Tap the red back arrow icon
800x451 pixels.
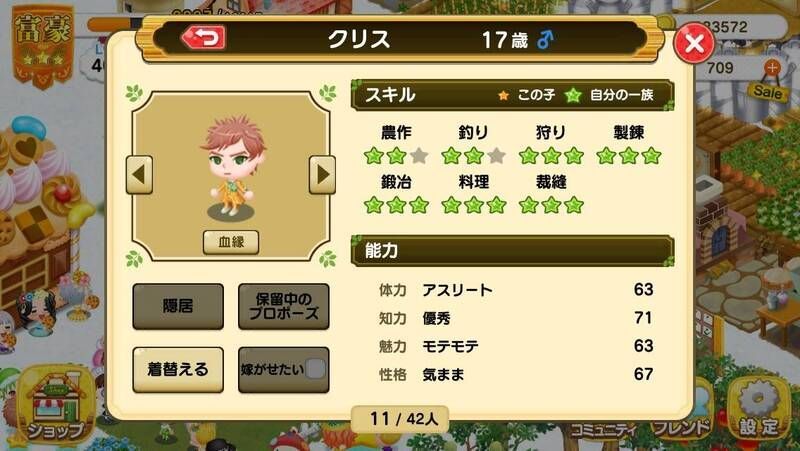tap(204, 38)
